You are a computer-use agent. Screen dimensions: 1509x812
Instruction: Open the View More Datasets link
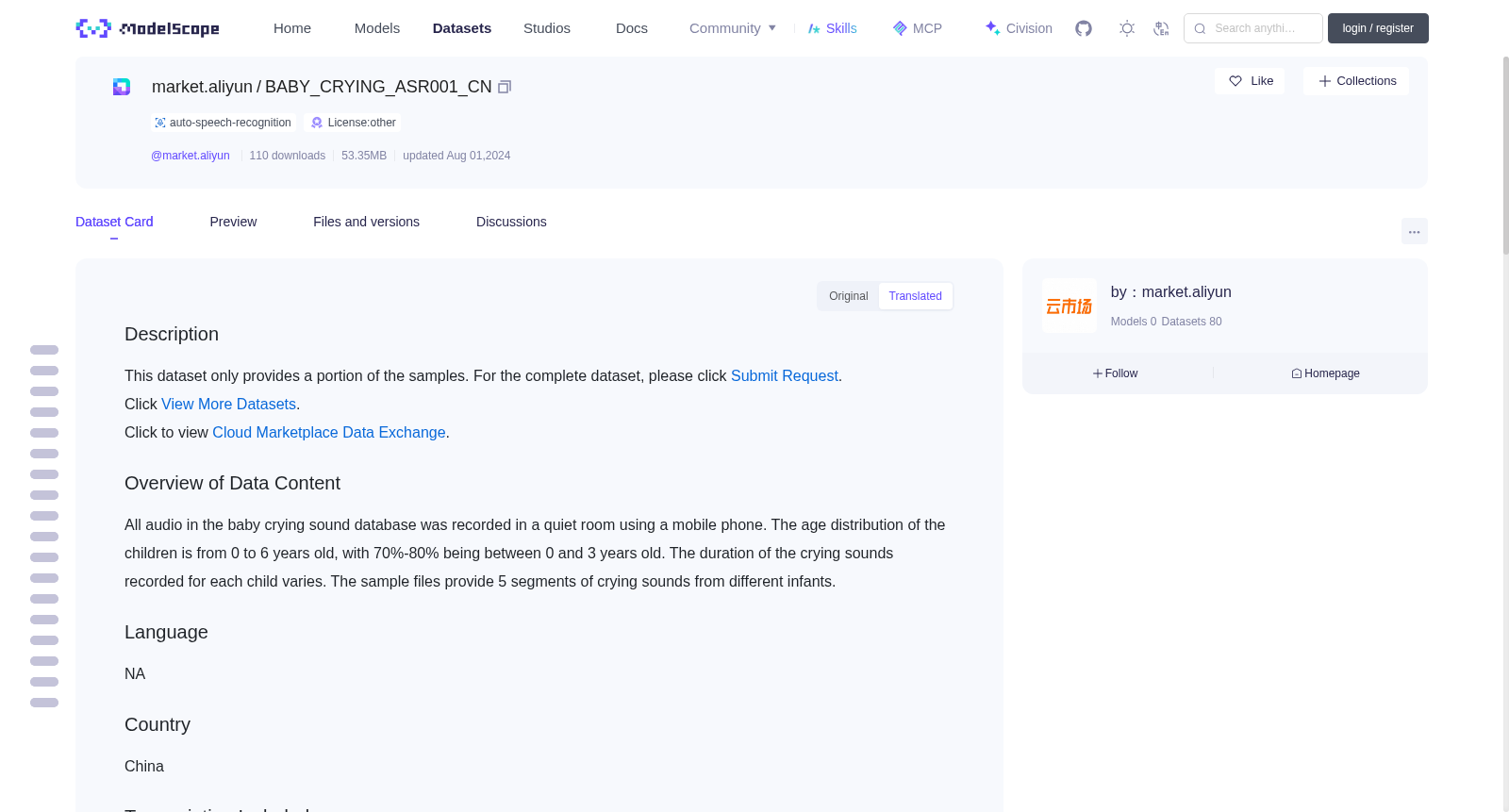[228, 404]
